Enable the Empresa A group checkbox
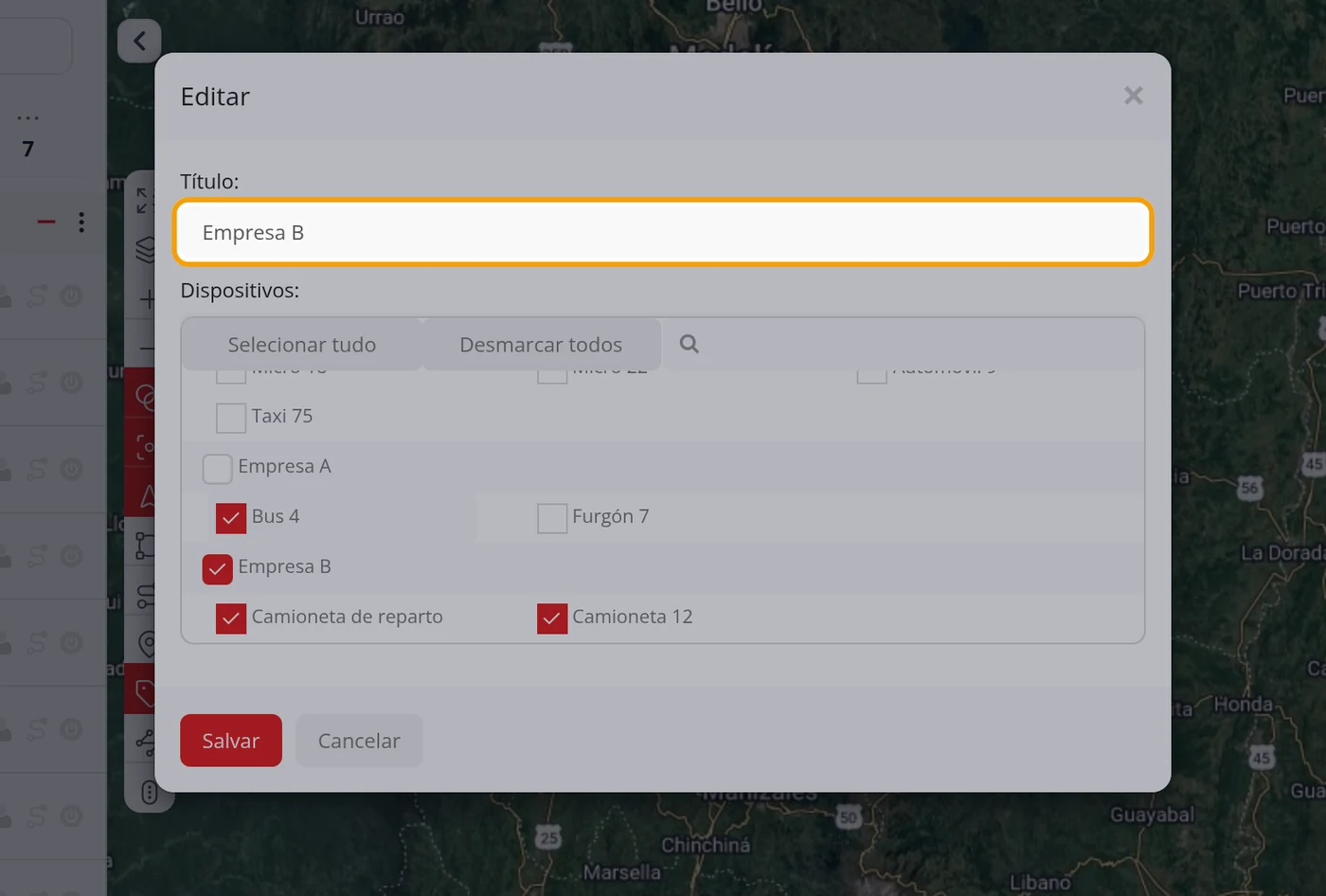 (218, 468)
